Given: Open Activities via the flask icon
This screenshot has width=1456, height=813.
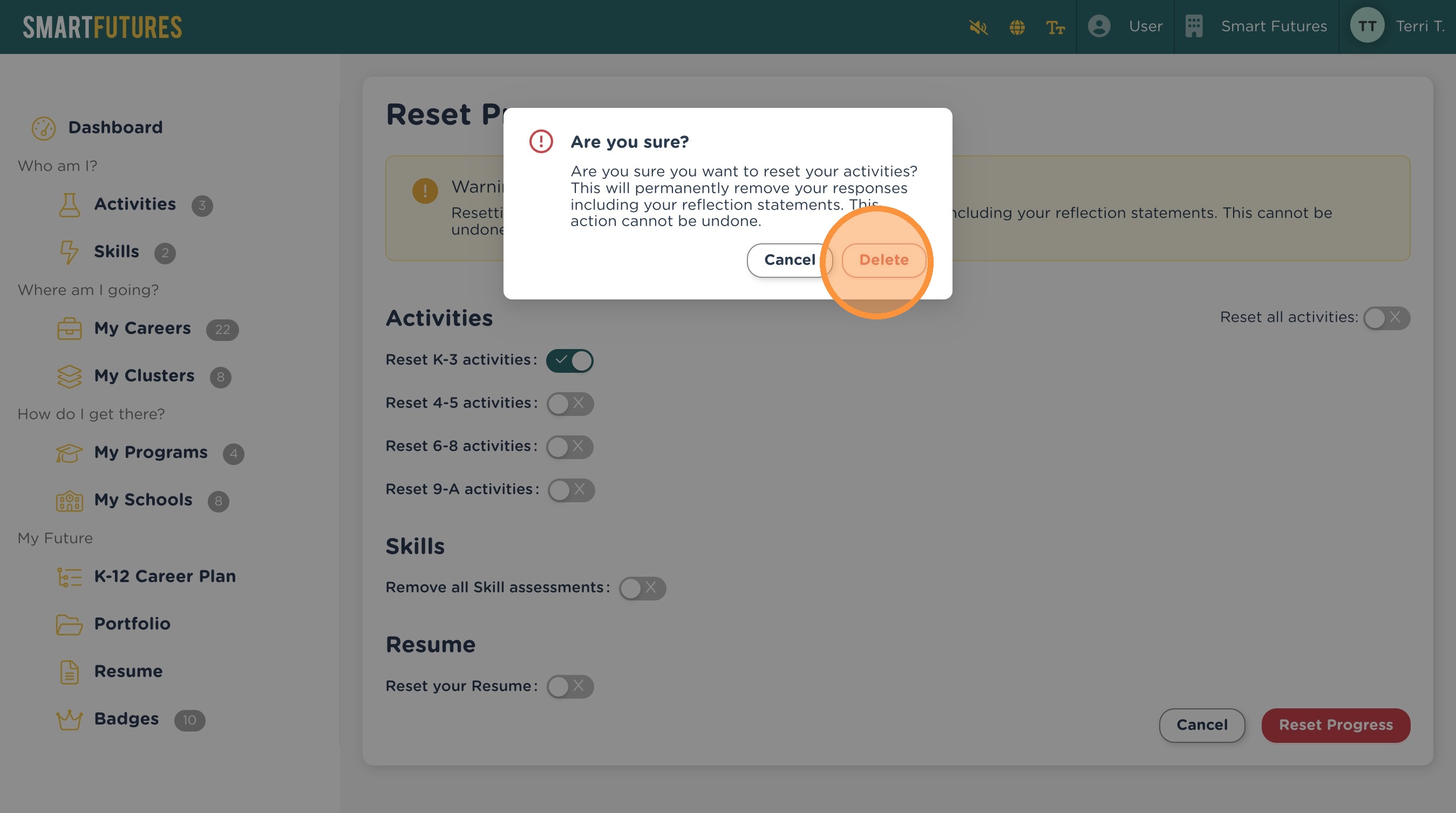Looking at the screenshot, I should (x=70, y=204).
